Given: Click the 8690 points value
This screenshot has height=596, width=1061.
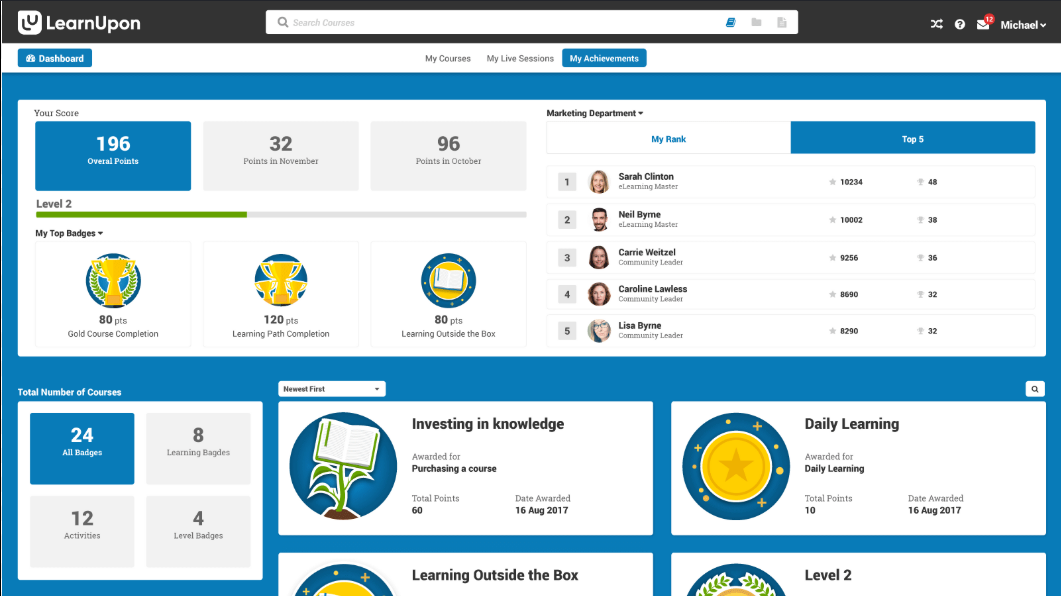Looking at the screenshot, I should pos(849,294).
